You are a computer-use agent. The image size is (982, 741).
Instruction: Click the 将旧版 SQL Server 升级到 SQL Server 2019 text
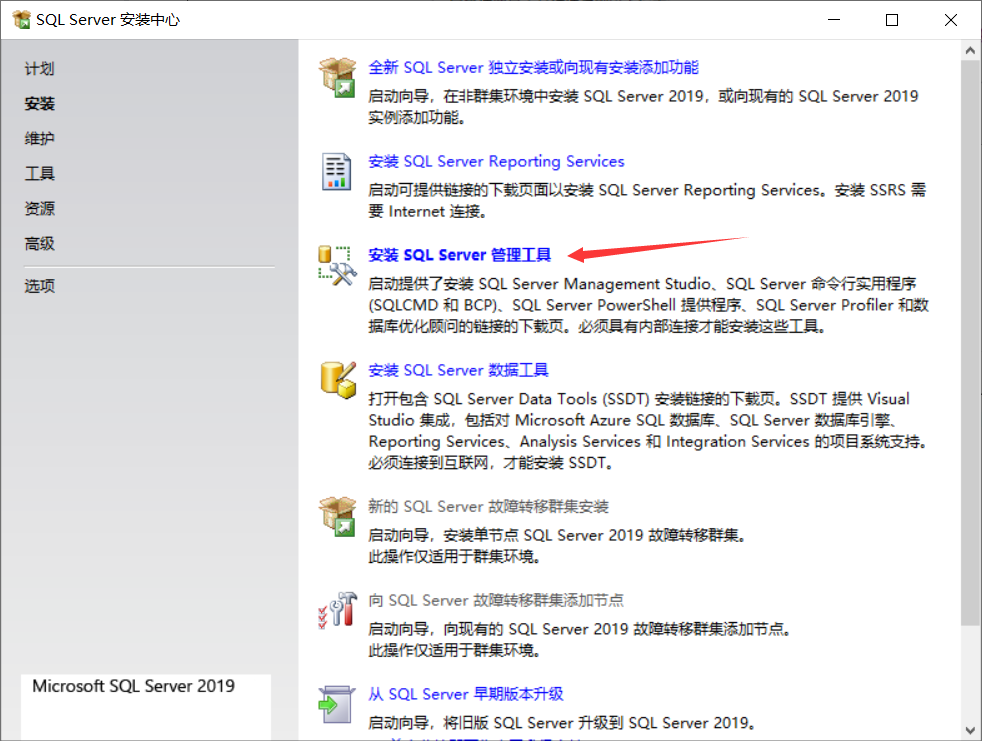tap(562, 723)
